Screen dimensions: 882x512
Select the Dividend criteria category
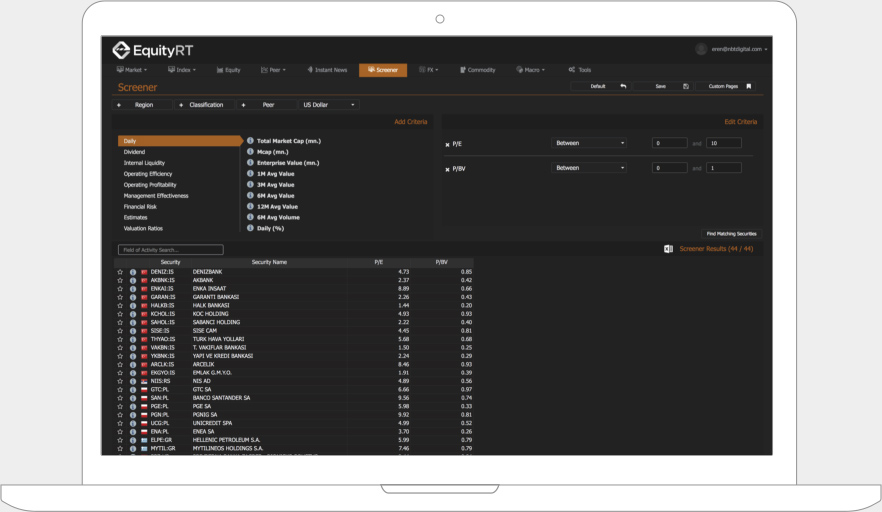point(134,152)
